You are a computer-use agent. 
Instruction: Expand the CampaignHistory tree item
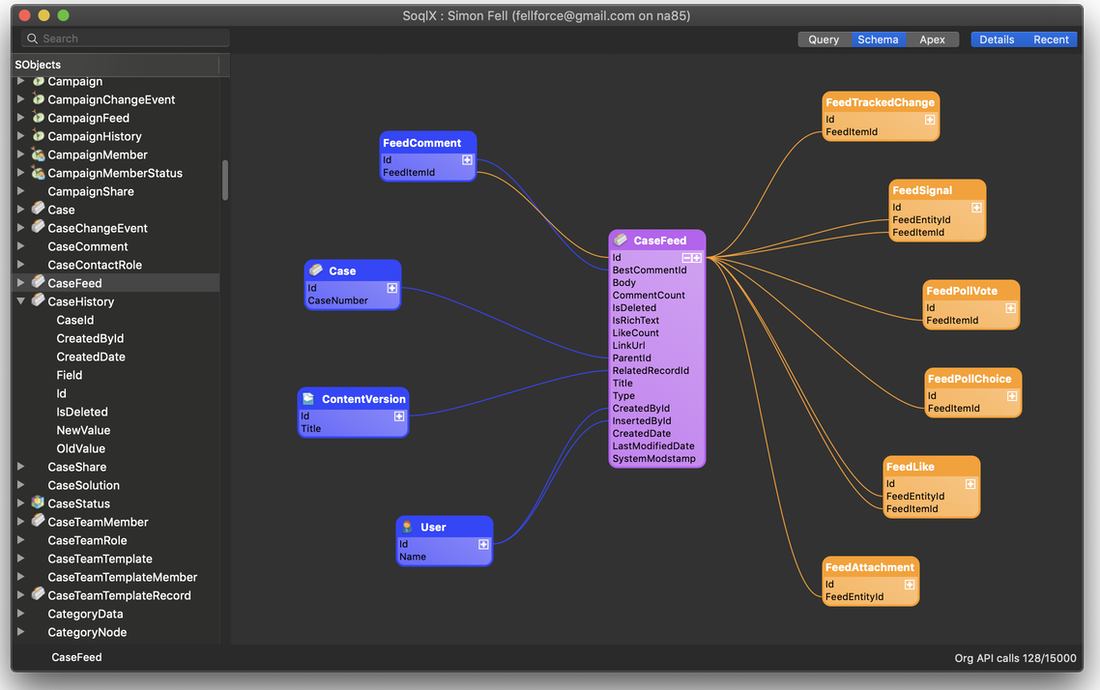[x=21, y=136]
